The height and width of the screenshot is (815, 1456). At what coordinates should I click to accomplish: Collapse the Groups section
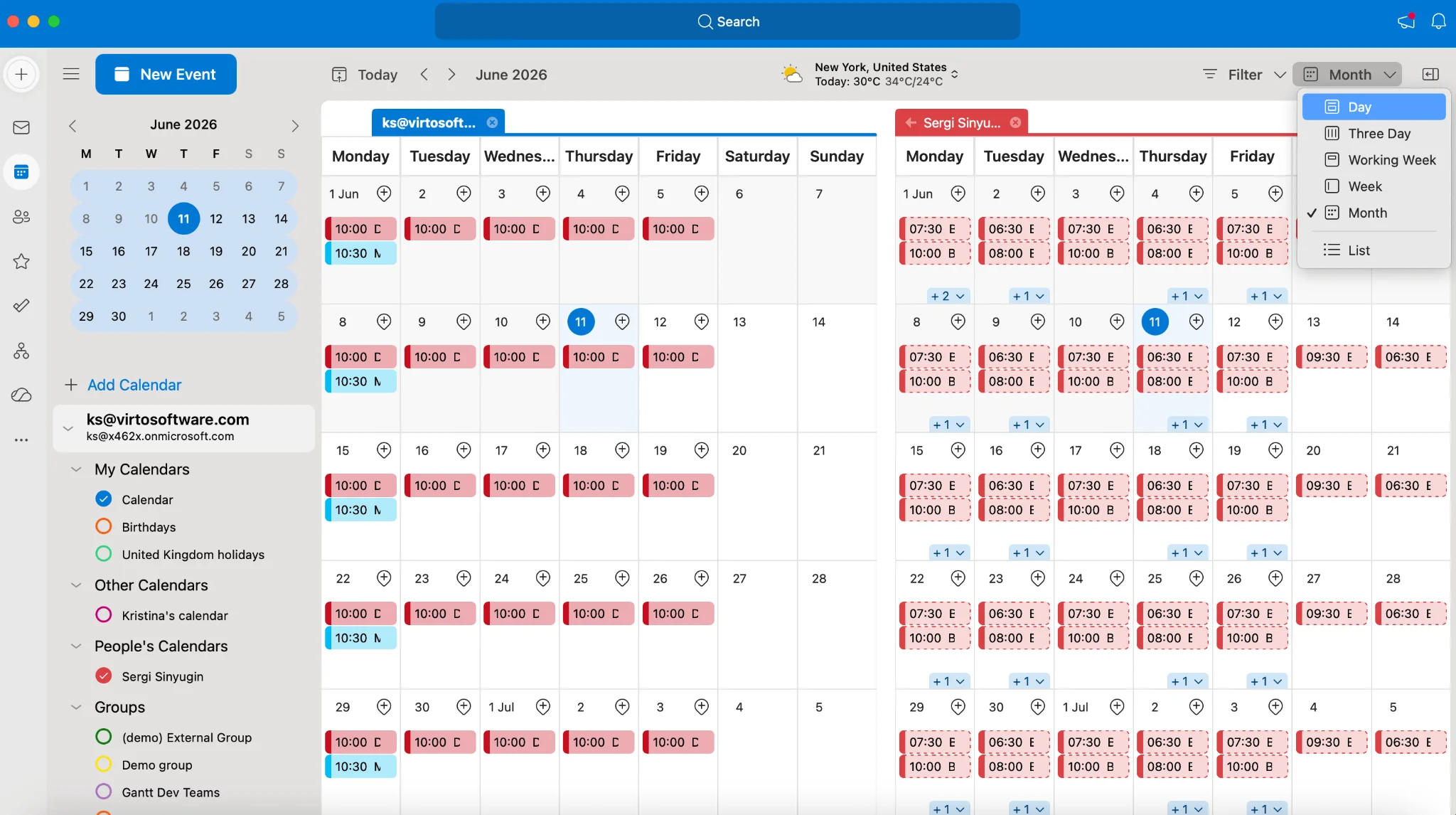tap(76, 707)
